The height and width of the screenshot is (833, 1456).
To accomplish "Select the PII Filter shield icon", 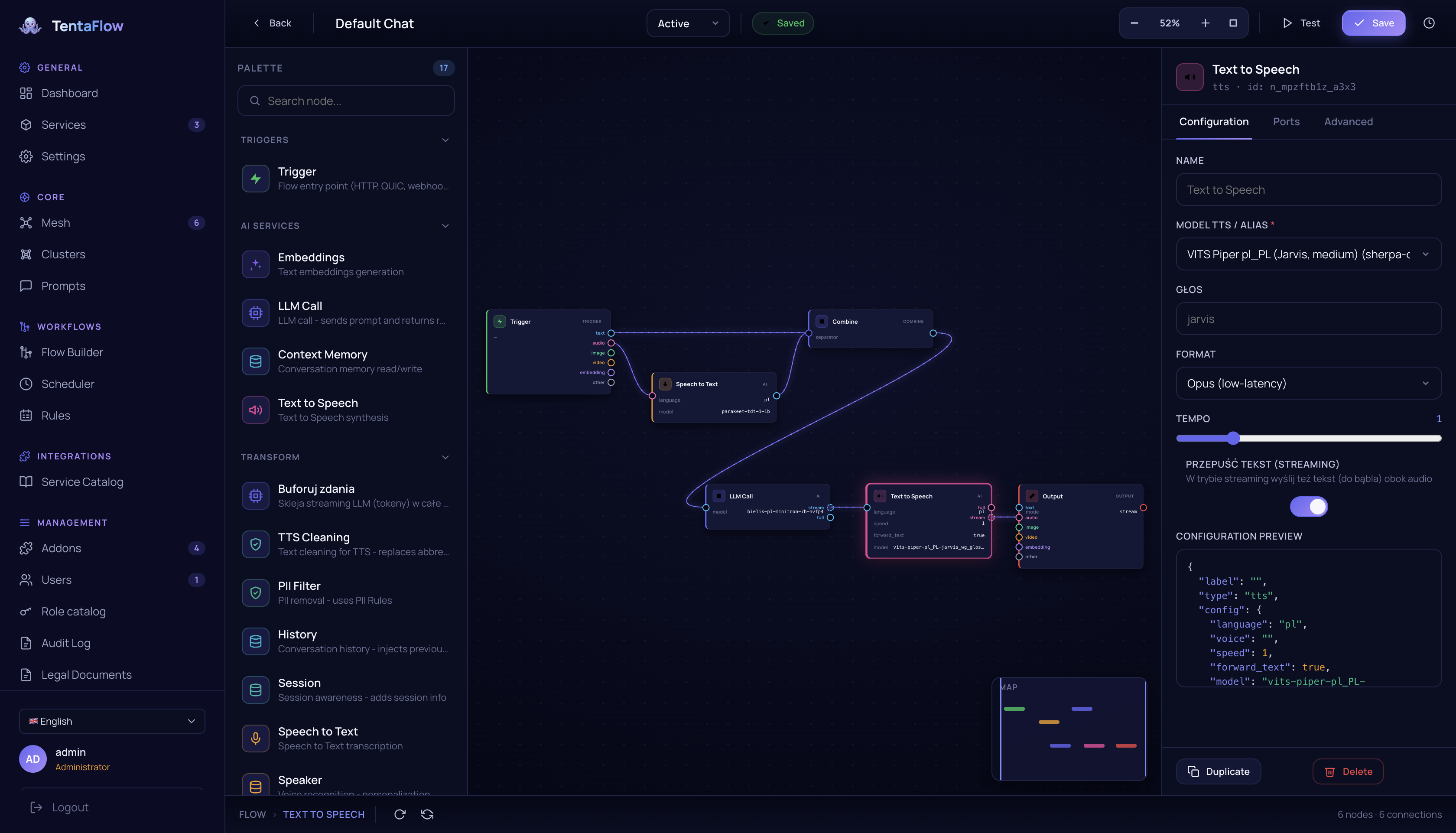I will (x=256, y=593).
